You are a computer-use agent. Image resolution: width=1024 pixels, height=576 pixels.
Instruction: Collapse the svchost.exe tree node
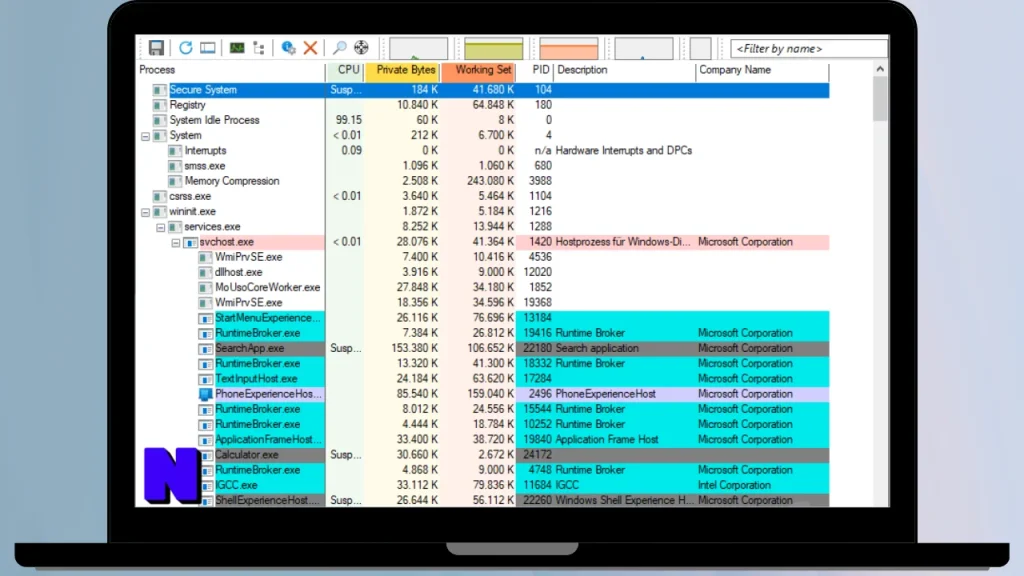coord(176,242)
